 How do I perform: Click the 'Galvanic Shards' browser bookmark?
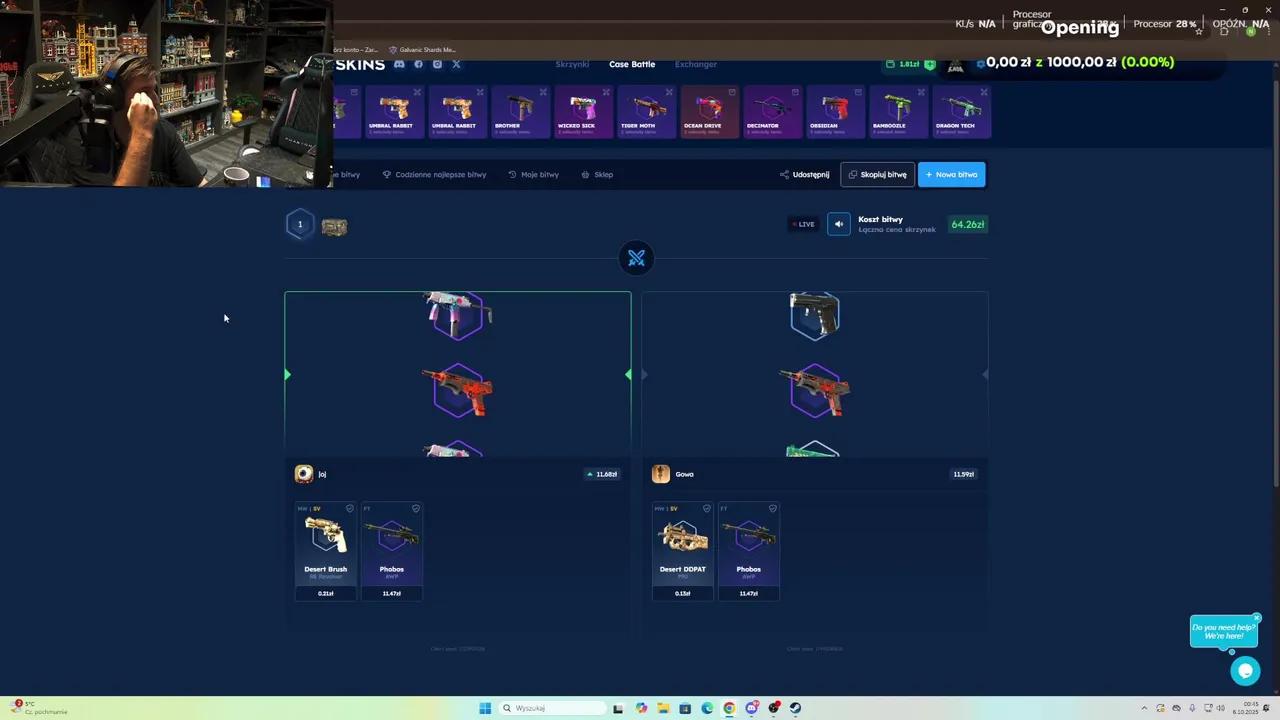coord(422,49)
